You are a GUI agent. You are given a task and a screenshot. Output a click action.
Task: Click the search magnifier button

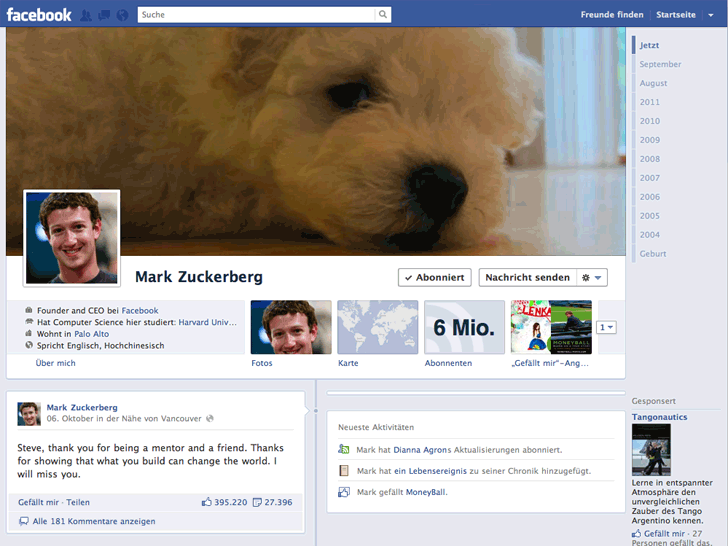coord(383,14)
